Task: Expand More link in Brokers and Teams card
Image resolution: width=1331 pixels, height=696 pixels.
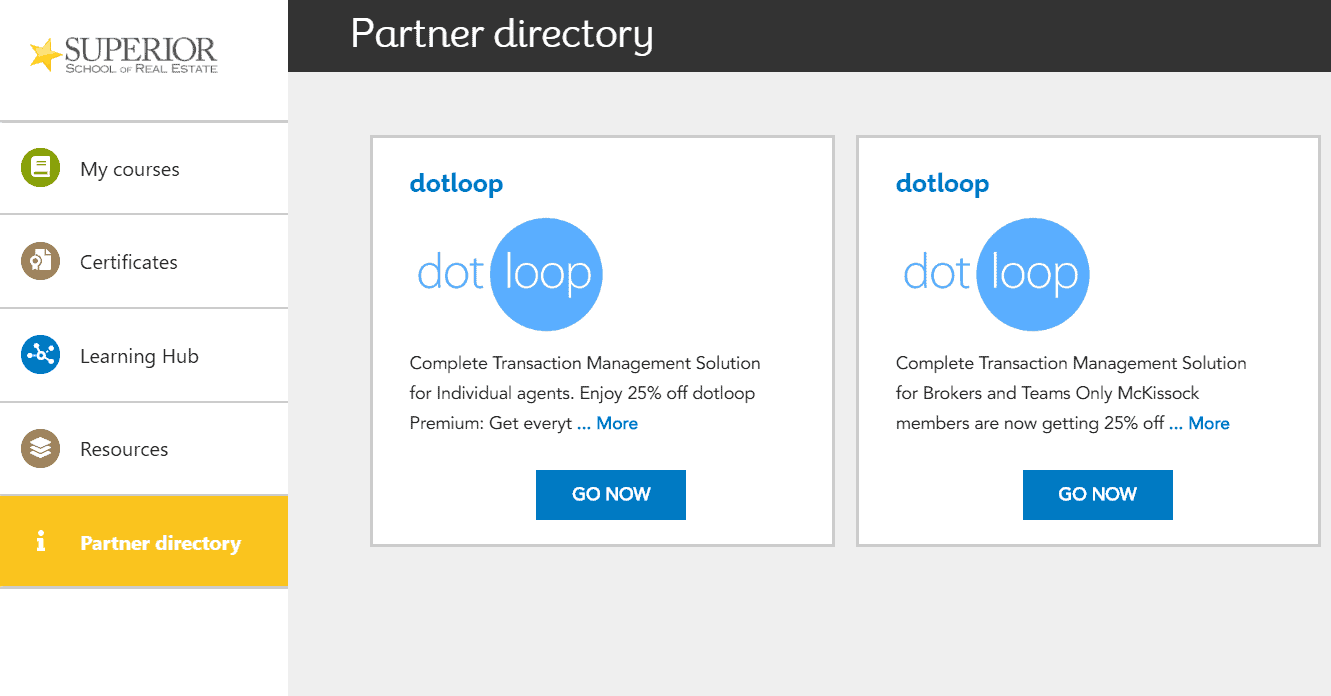Action: click(x=1199, y=423)
